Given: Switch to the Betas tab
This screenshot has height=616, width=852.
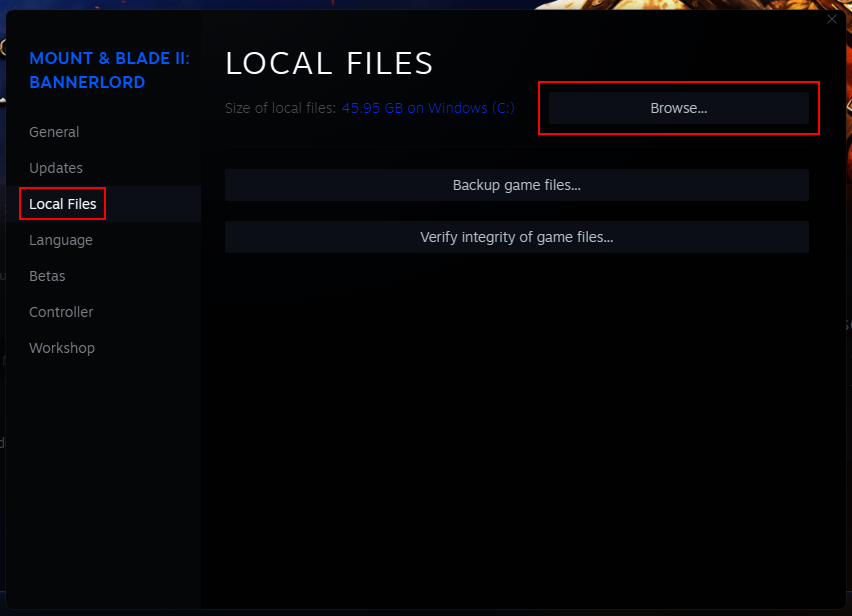Looking at the screenshot, I should click(x=49, y=276).
